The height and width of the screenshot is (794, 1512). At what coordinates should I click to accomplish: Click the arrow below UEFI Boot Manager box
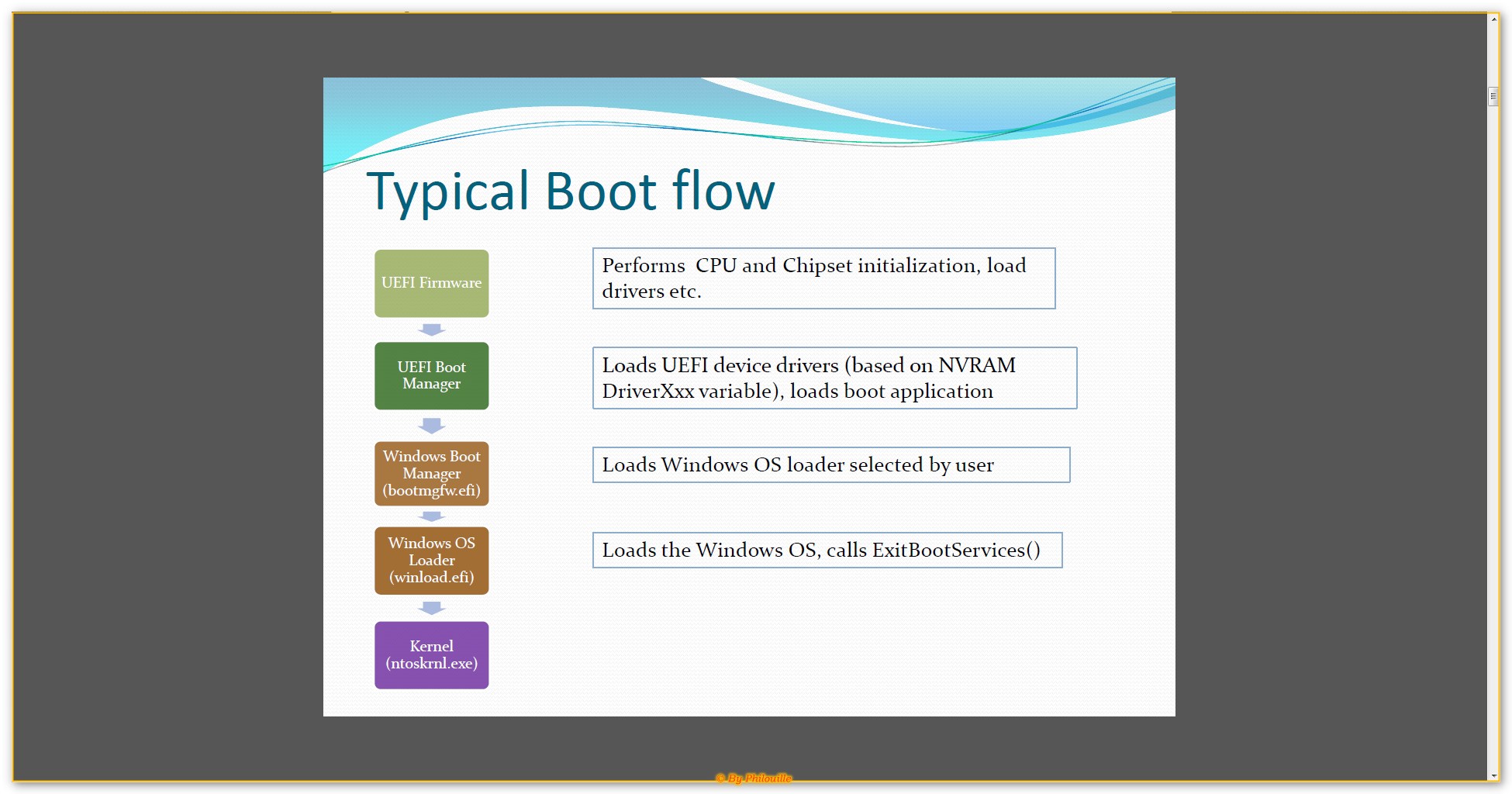(x=431, y=426)
